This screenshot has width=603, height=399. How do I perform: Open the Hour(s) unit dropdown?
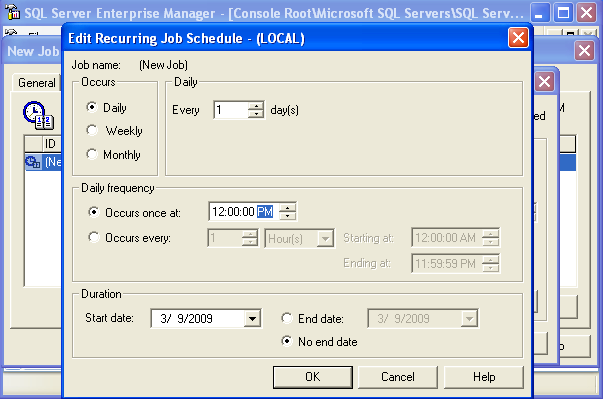325,239
